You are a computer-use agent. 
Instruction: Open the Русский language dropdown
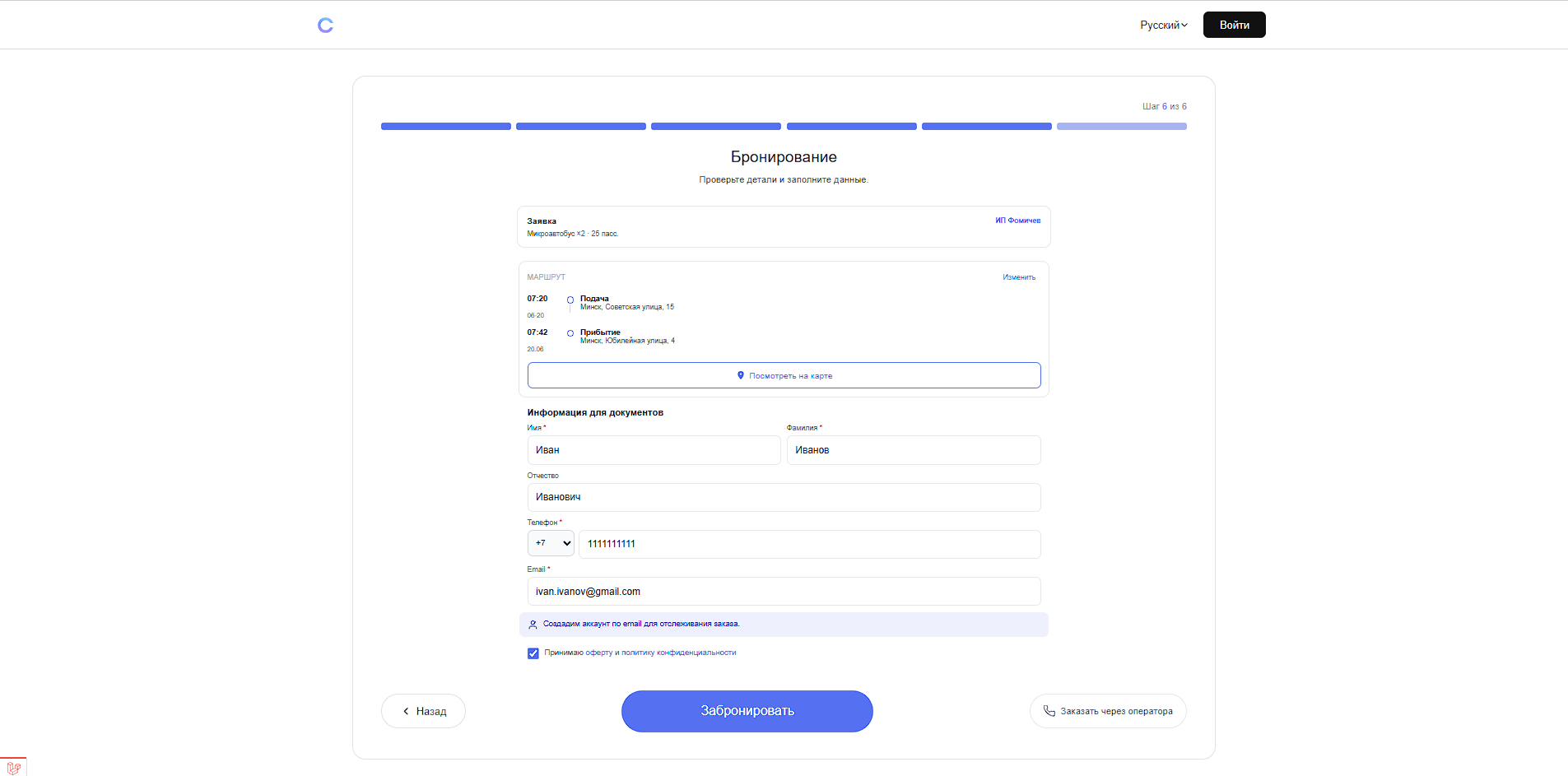pyautogui.click(x=1163, y=25)
